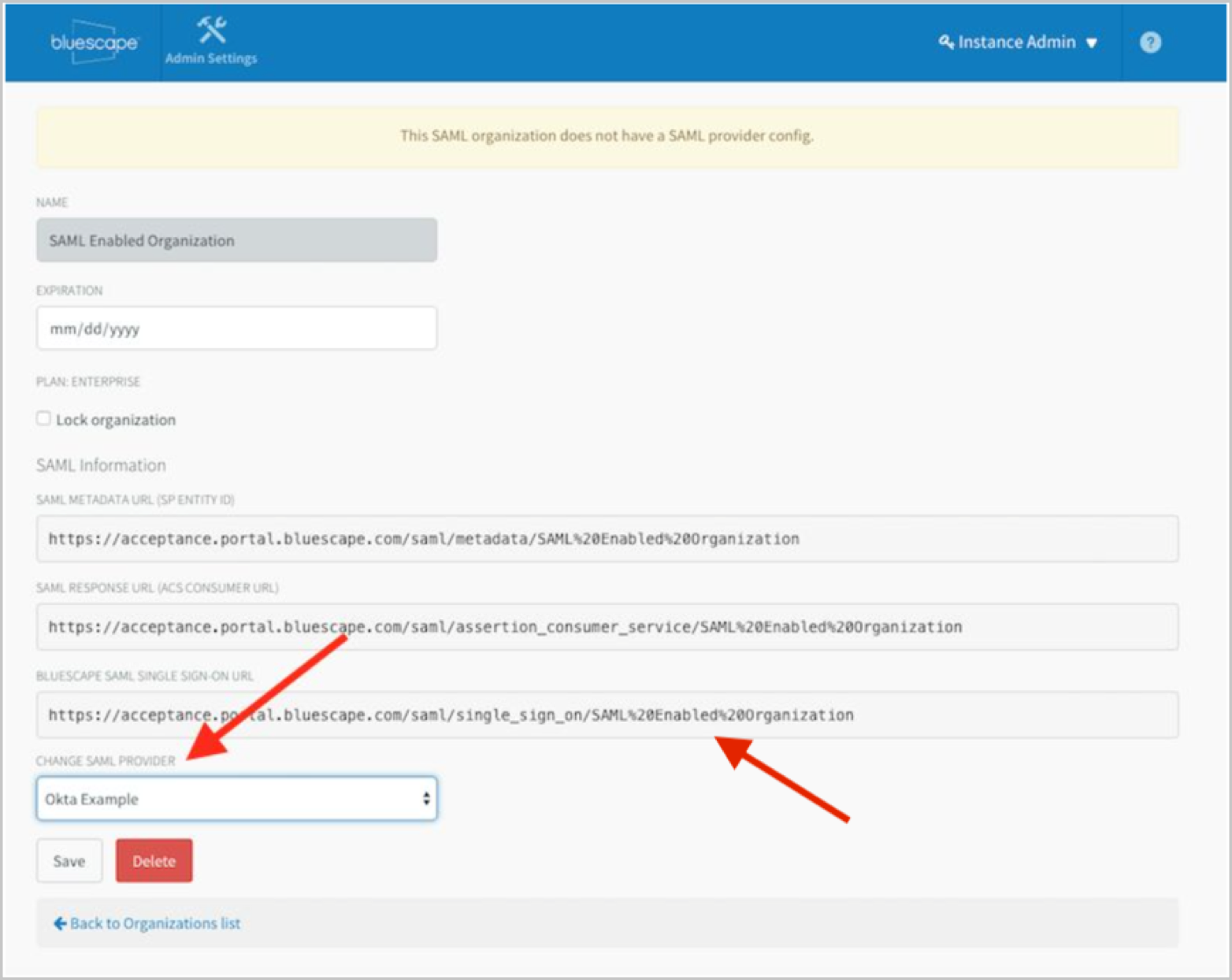Click the Admin Settings text label

click(x=211, y=58)
